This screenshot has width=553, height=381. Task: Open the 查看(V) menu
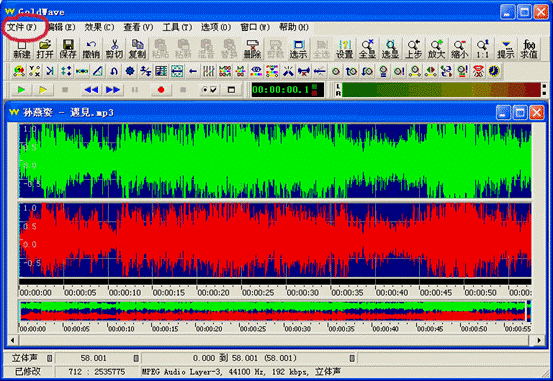coord(138,27)
